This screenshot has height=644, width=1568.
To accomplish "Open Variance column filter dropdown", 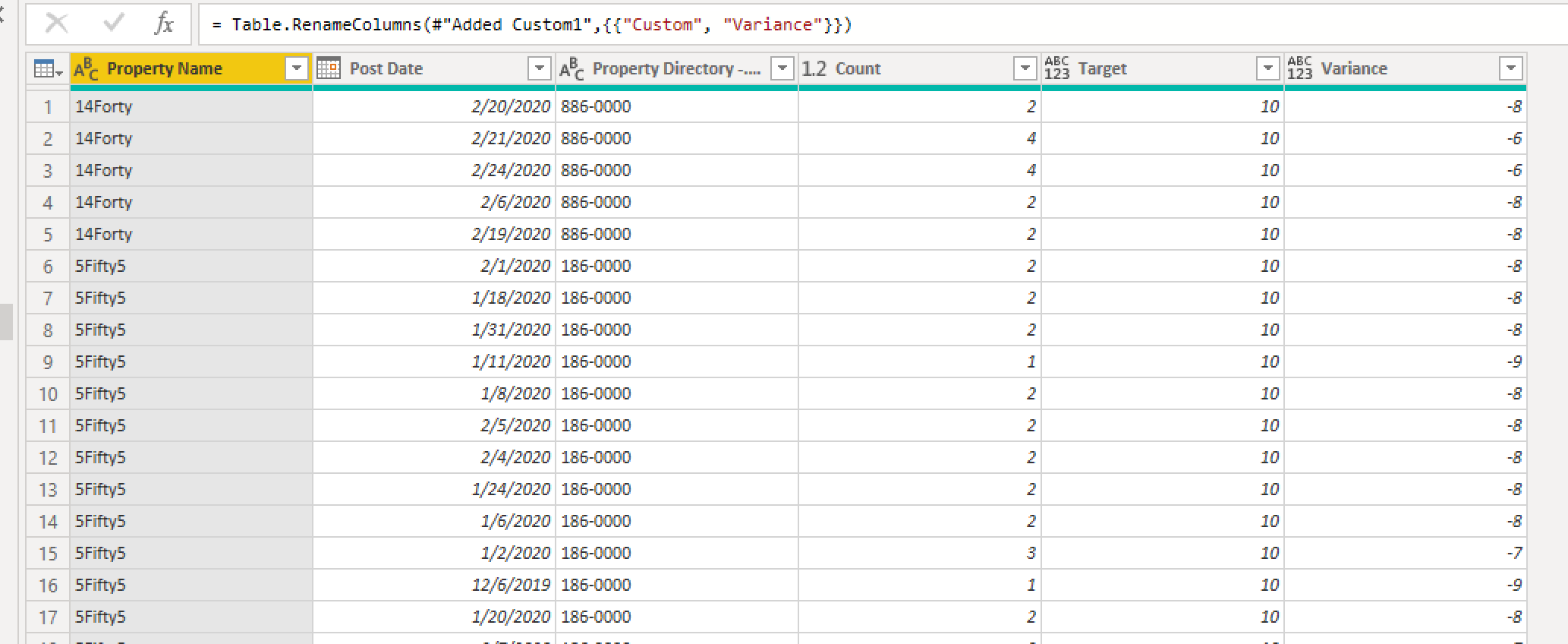I will coord(1511,69).
